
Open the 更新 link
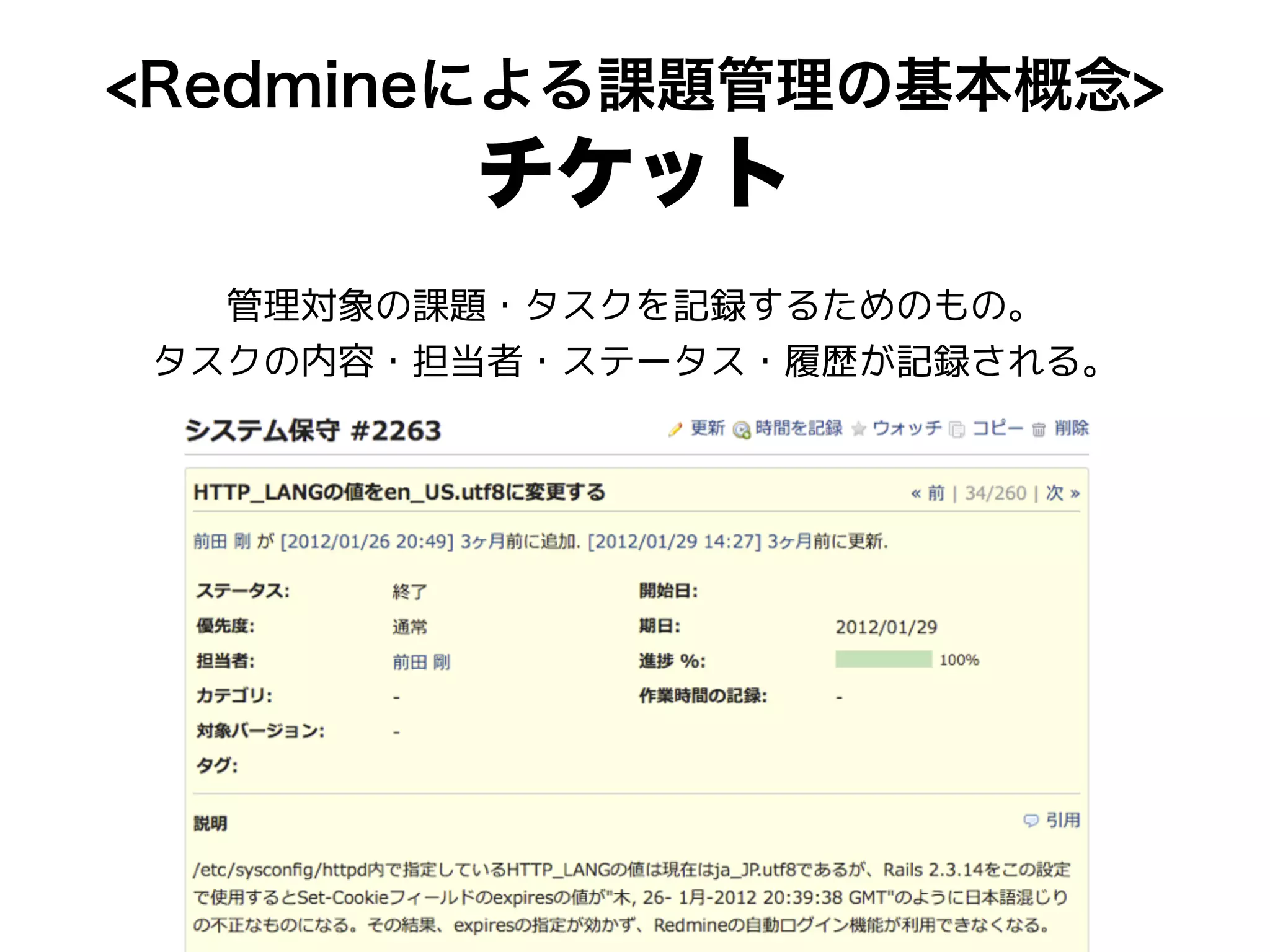pyautogui.click(x=708, y=428)
